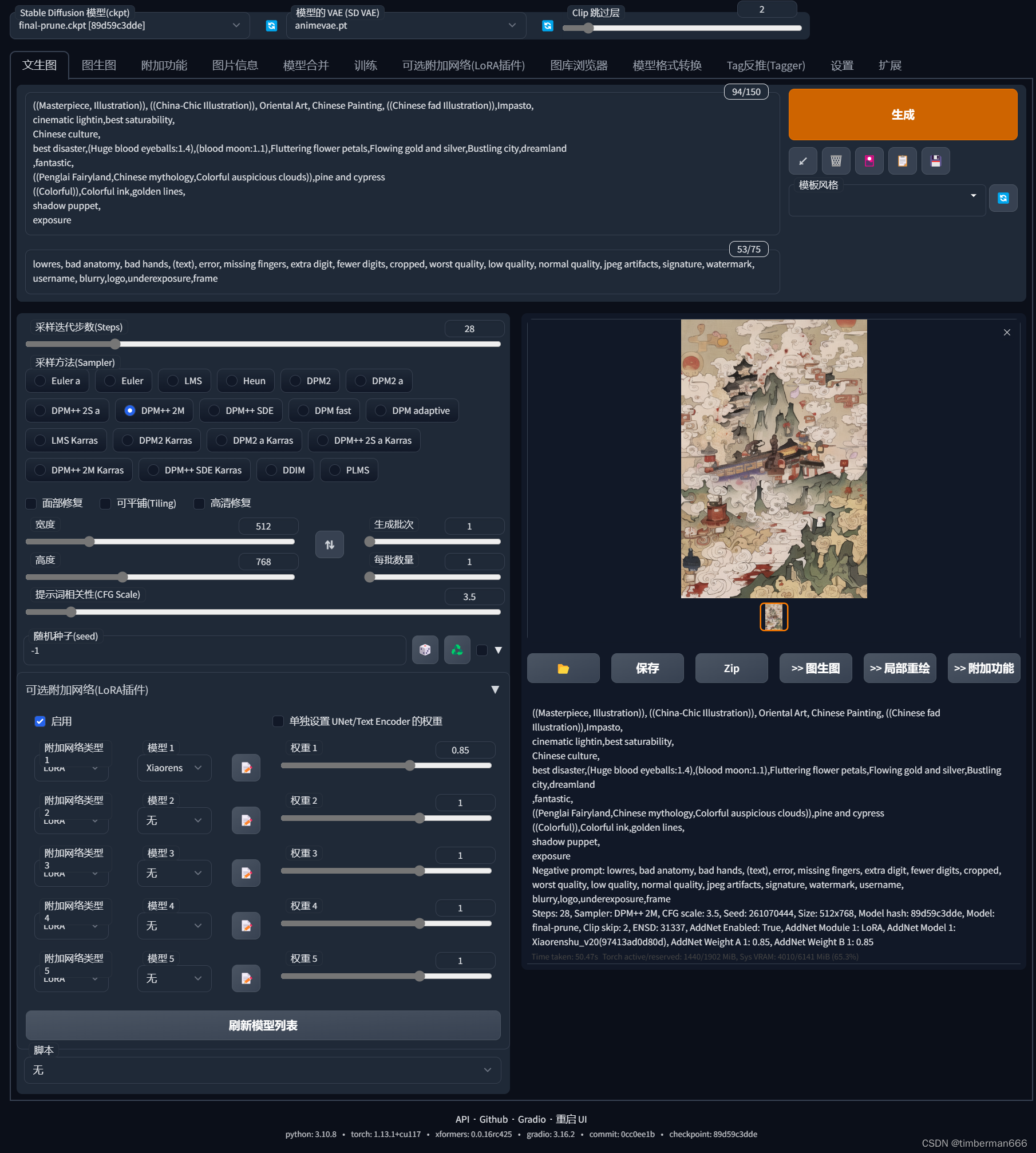1036x1153 pixels.
Task: Send image to >> 局部重绘
Action: click(x=900, y=668)
